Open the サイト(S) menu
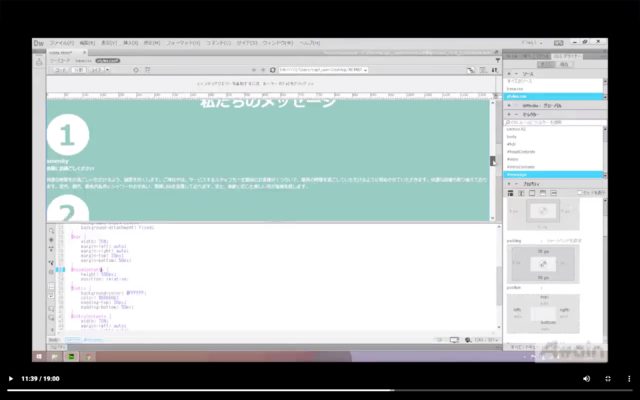640x400 pixels. click(x=247, y=43)
